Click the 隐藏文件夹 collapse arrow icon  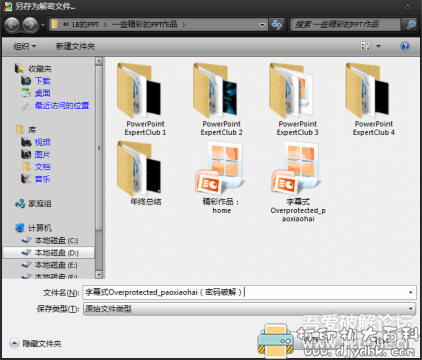click(14, 343)
